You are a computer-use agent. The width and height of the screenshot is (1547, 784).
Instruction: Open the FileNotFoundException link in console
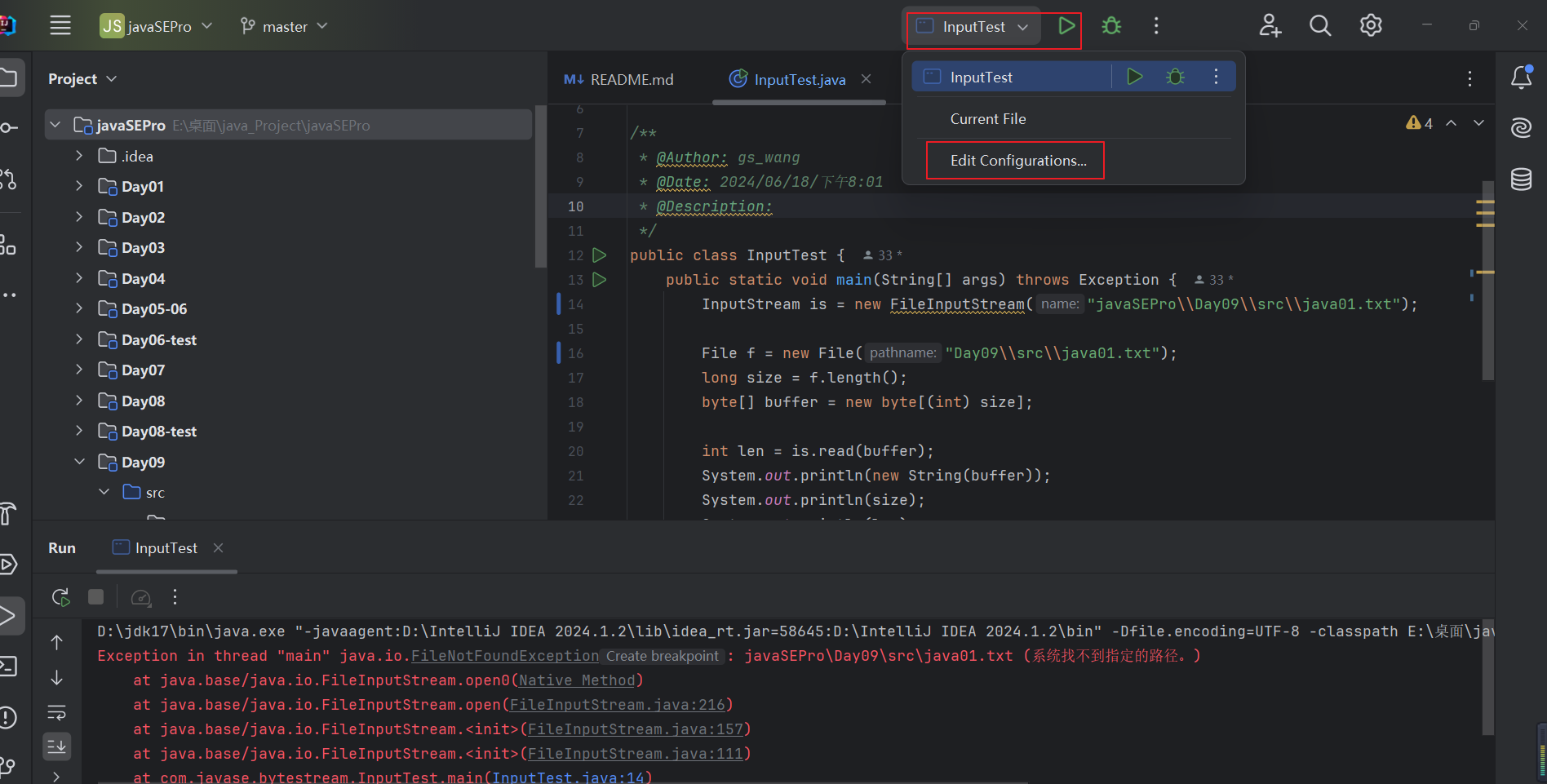[505, 656]
